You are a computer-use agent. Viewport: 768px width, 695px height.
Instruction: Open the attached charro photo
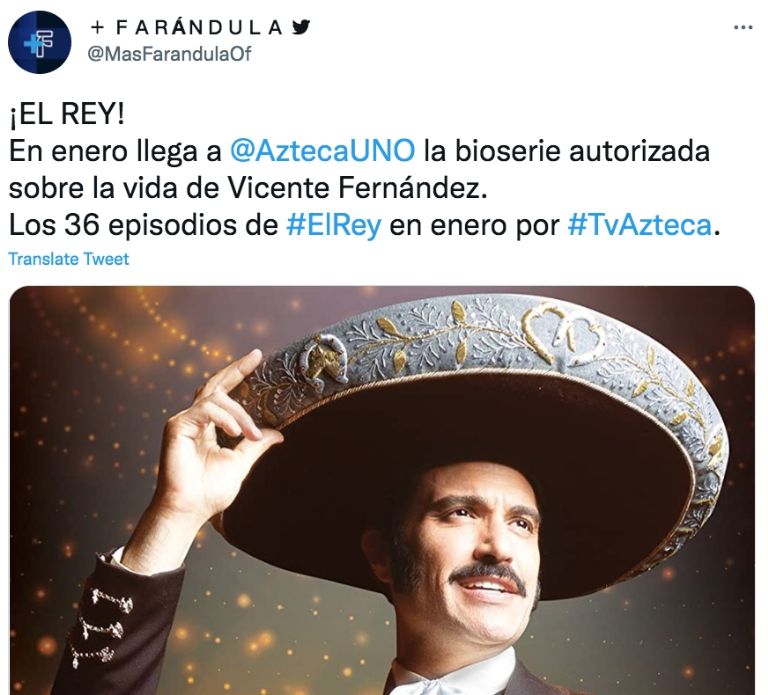(x=382, y=490)
